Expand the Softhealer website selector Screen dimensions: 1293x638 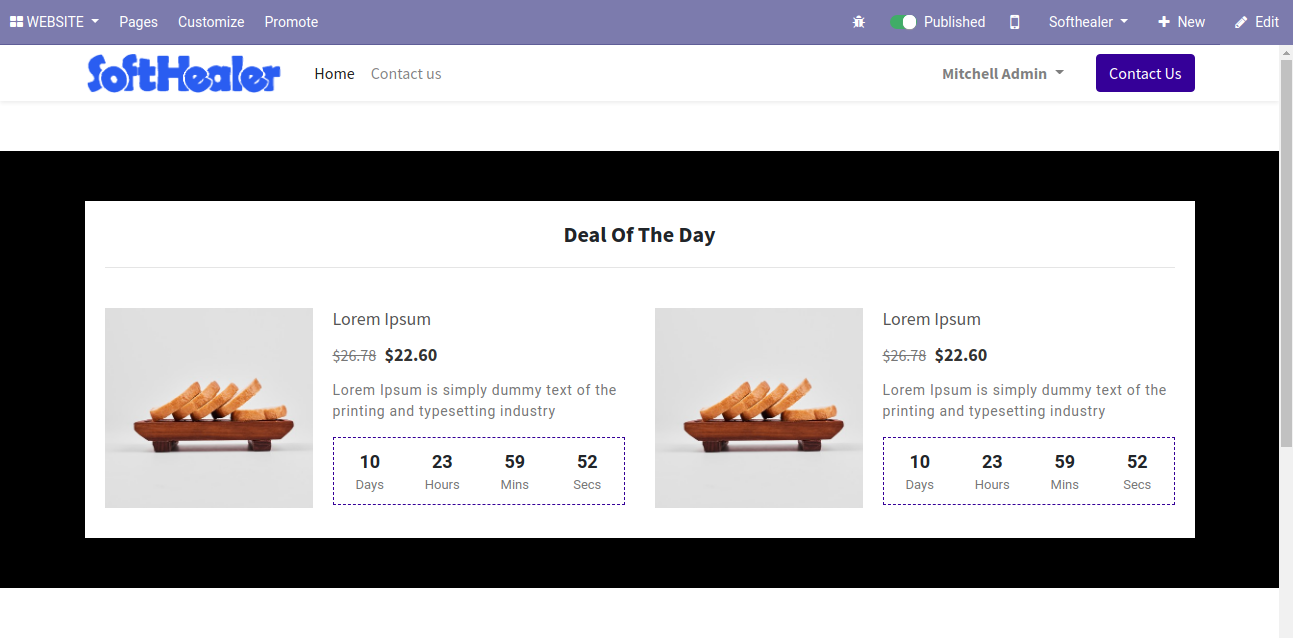point(1088,22)
